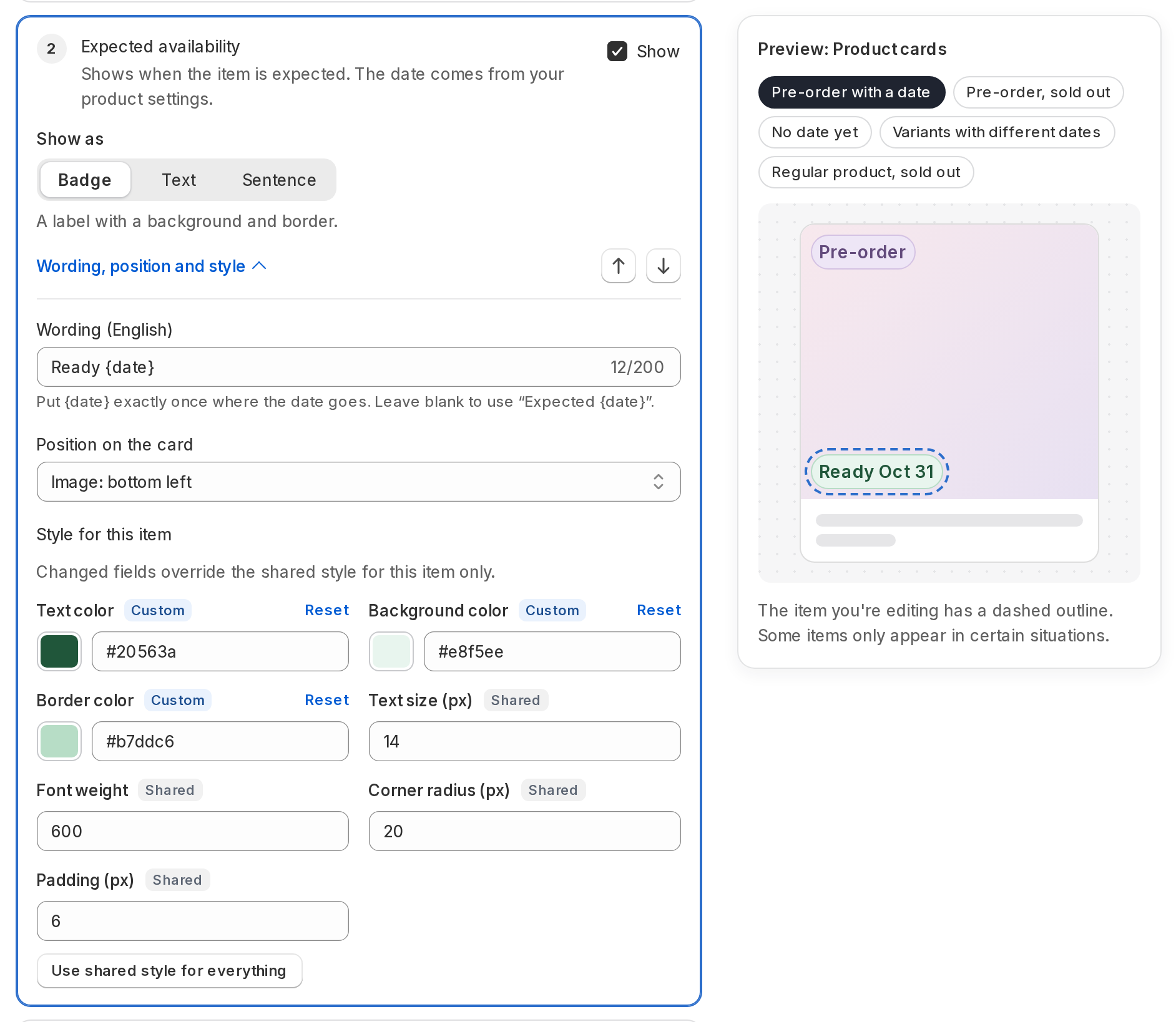Edit the Wording (English) text field
The image size is (1176, 1022).
[358, 367]
